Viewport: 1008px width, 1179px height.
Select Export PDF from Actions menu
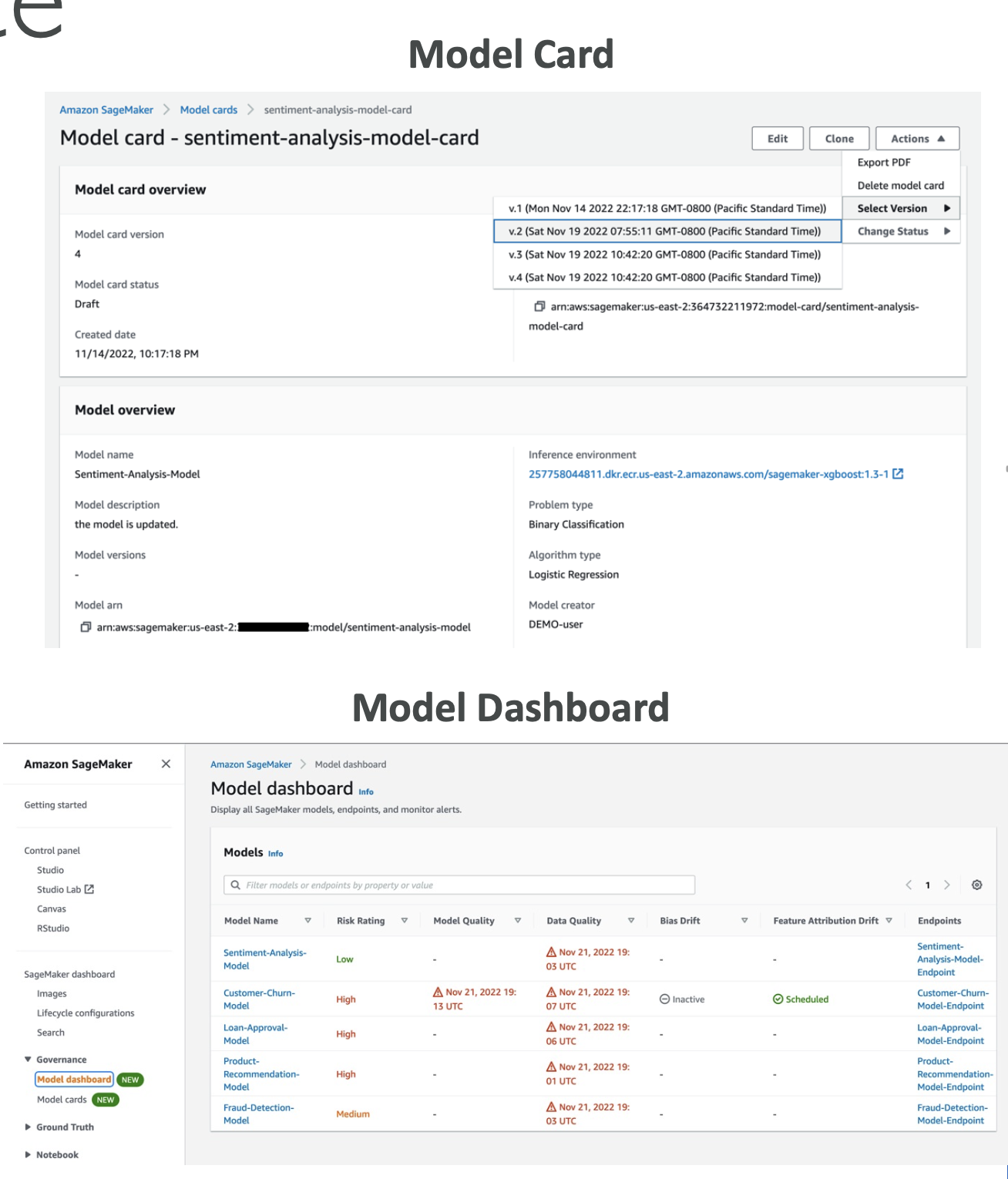884,163
